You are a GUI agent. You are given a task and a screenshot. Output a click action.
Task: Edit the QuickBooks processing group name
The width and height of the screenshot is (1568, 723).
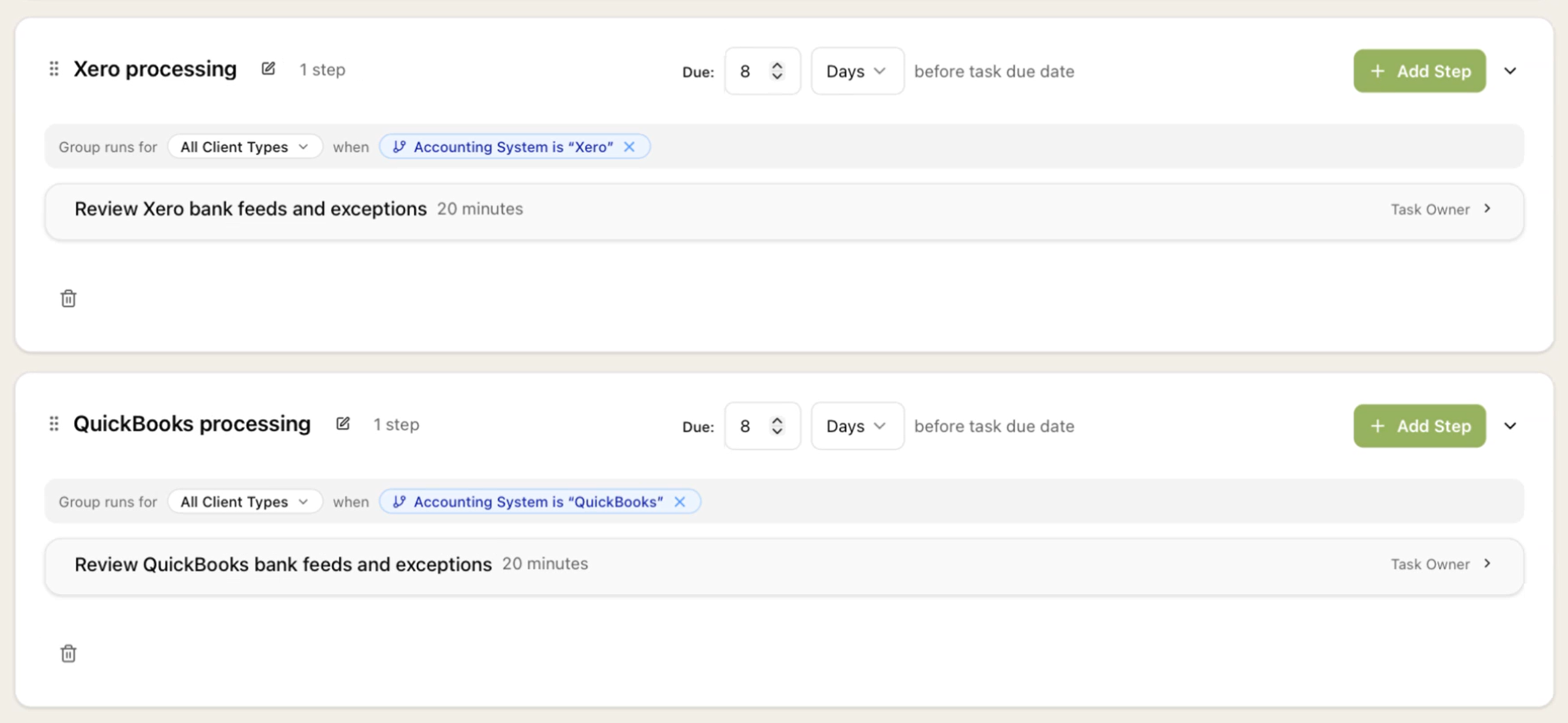[x=343, y=424]
